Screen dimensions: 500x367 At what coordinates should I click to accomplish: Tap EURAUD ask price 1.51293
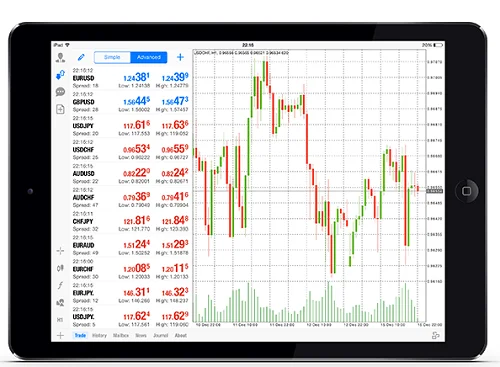[x=175, y=244]
